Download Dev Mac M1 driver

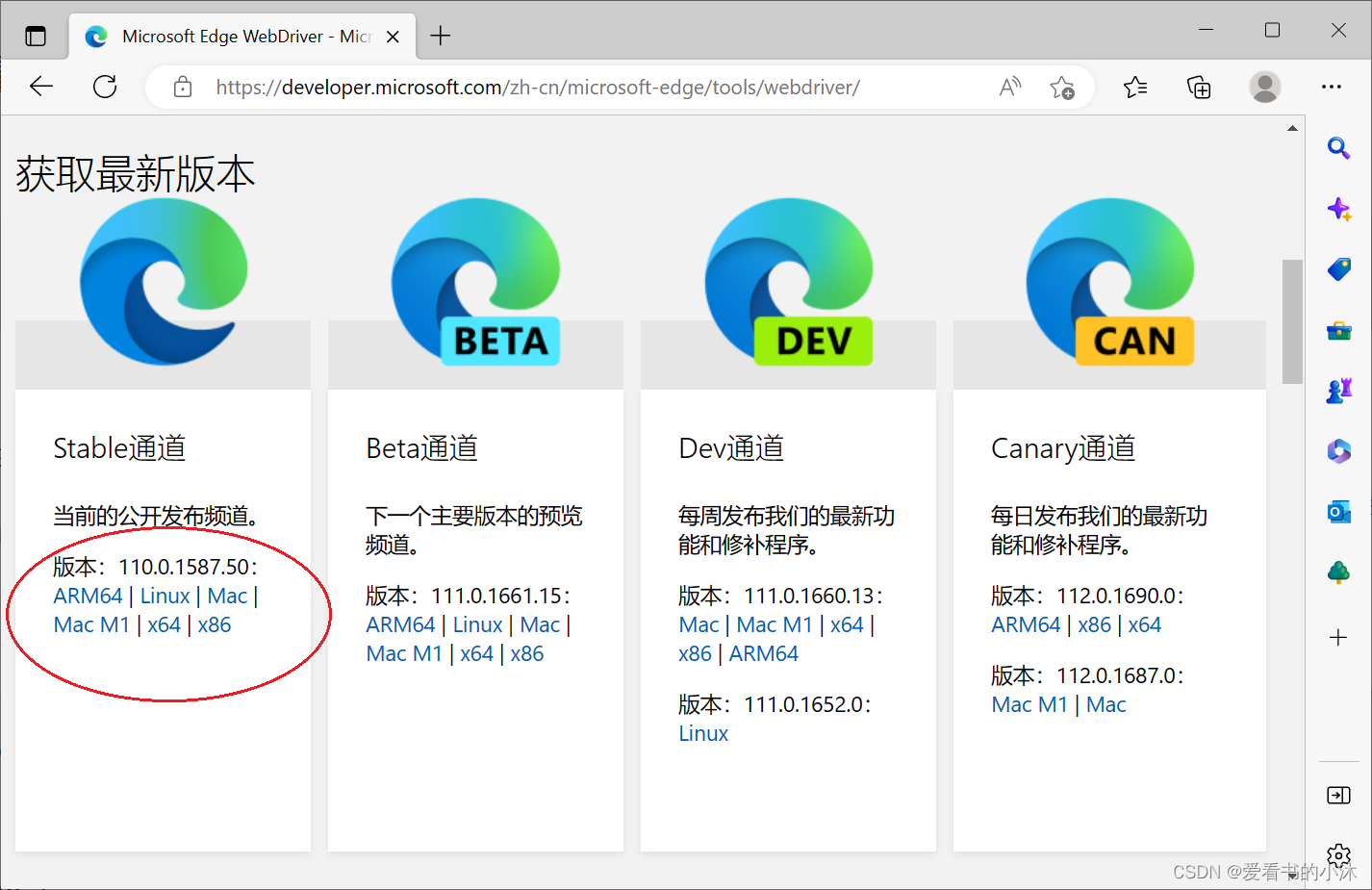point(775,625)
